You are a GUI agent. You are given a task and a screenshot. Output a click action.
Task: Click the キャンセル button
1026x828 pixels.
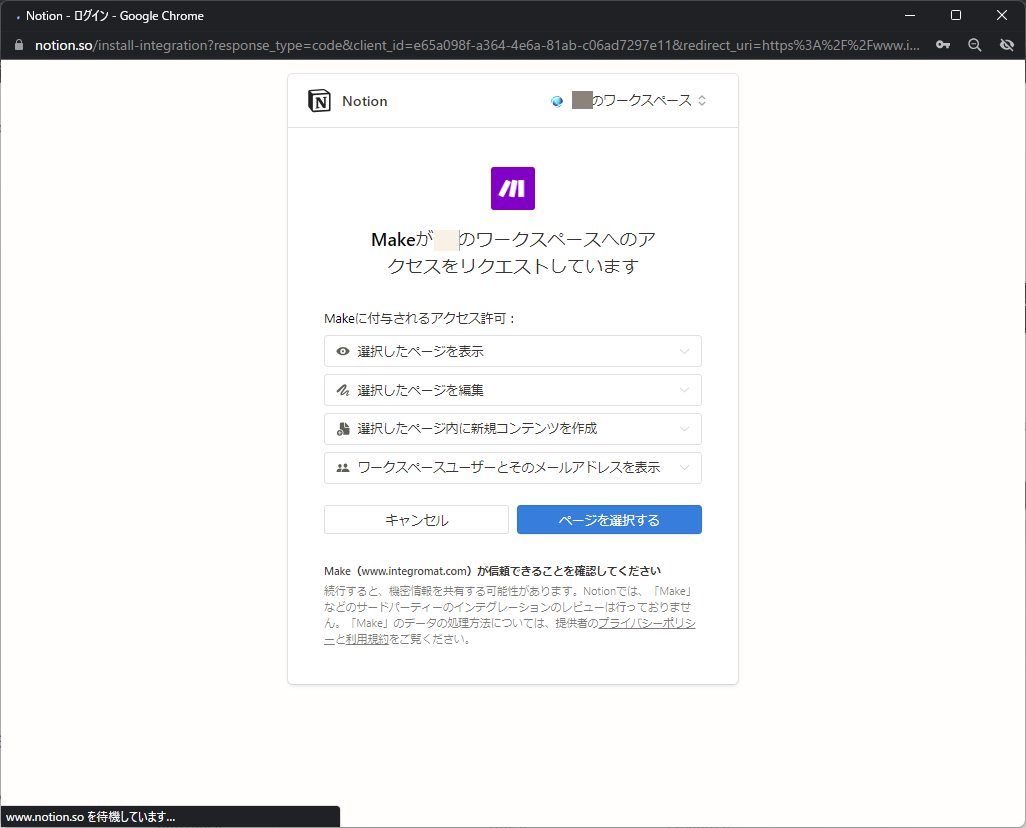tap(416, 520)
